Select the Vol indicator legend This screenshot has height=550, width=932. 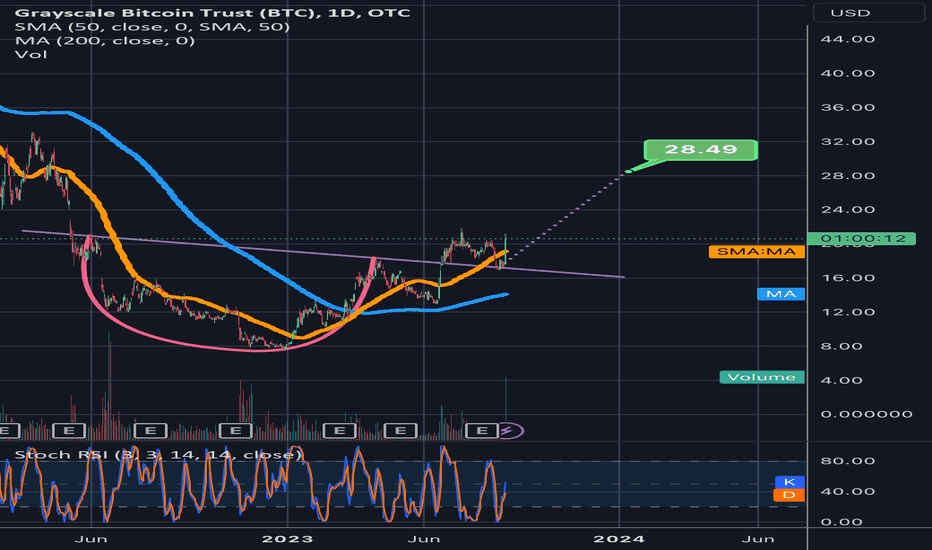tap(30, 54)
